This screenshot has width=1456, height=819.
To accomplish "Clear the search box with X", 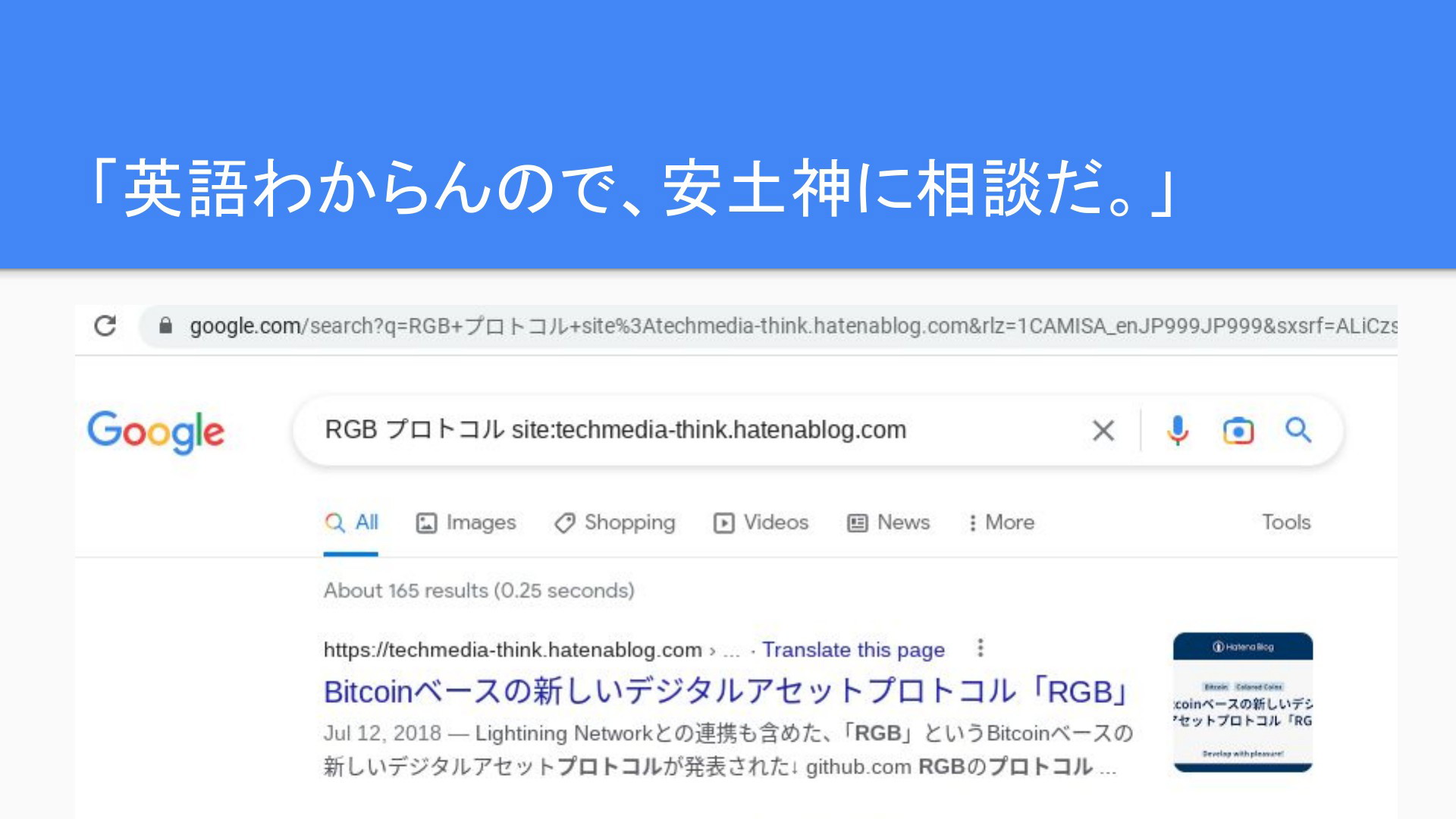I will [1103, 430].
